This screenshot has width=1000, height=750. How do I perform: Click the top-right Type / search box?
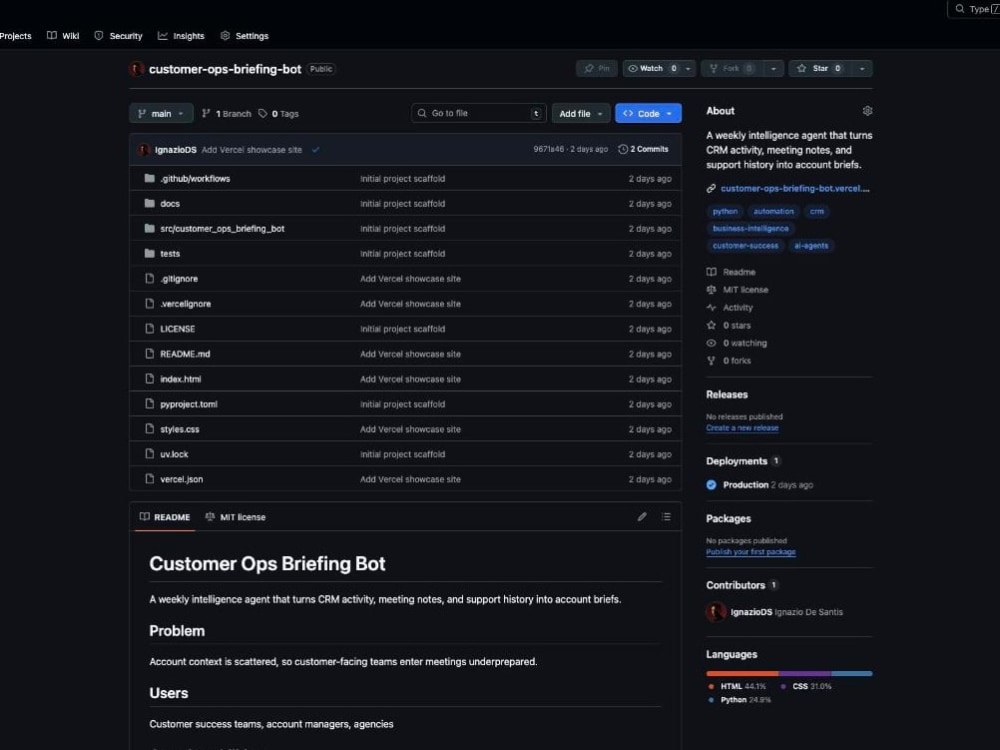(x=974, y=9)
